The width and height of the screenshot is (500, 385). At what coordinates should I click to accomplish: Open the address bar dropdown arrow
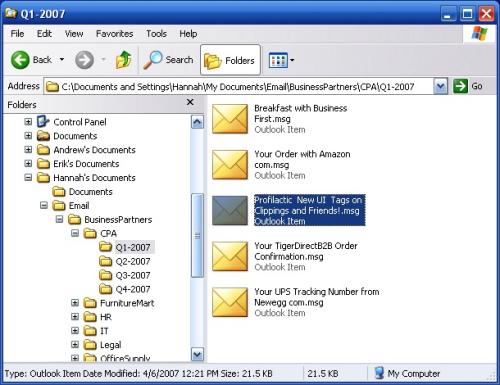[440, 86]
